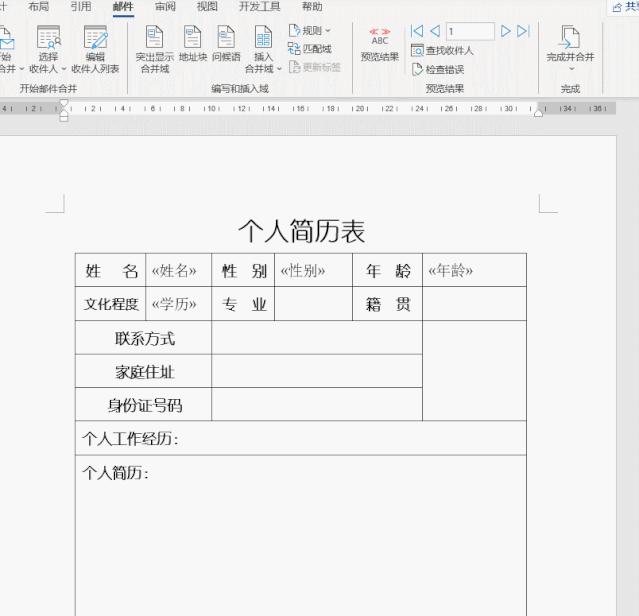Open the 开发工具 developer tab
This screenshot has height=616, width=639.
260,7
